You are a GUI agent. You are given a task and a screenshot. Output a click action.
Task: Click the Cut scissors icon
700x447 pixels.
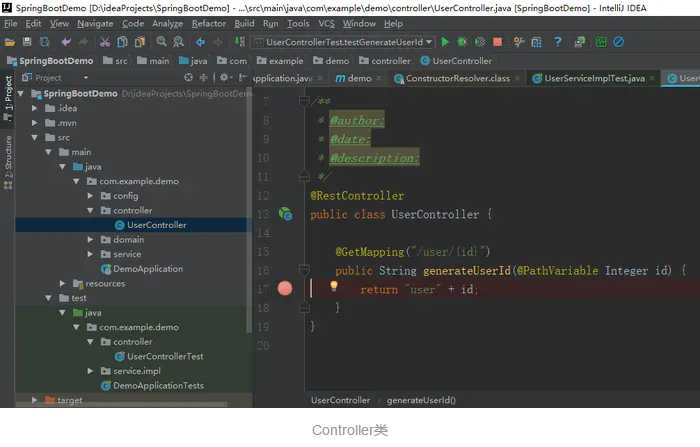(x=105, y=42)
